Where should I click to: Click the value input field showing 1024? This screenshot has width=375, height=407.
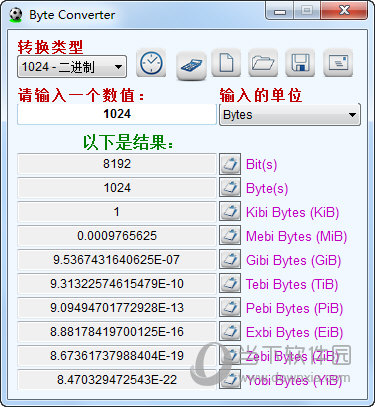[x=117, y=114]
